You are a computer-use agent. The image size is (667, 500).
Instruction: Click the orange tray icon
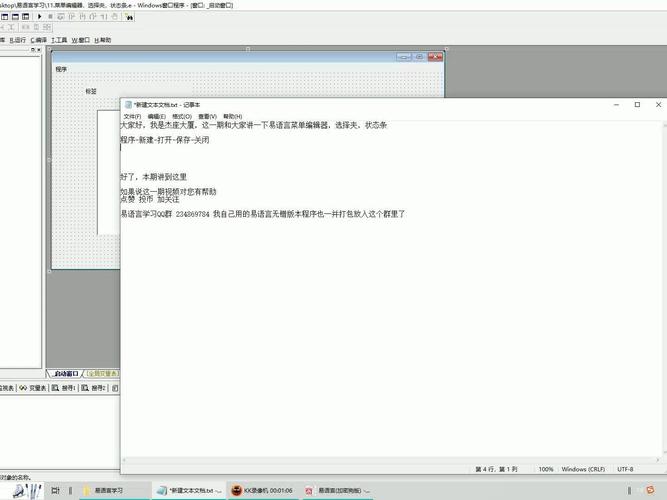point(650,490)
